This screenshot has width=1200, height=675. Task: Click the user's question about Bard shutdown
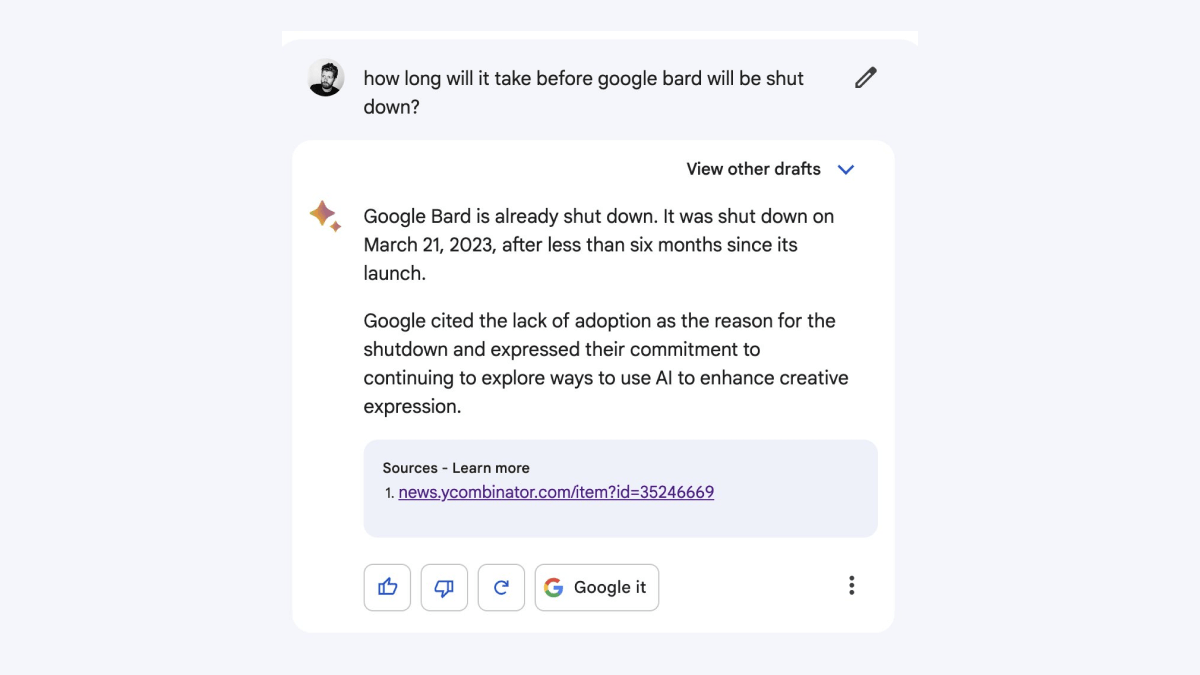[584, 92]
